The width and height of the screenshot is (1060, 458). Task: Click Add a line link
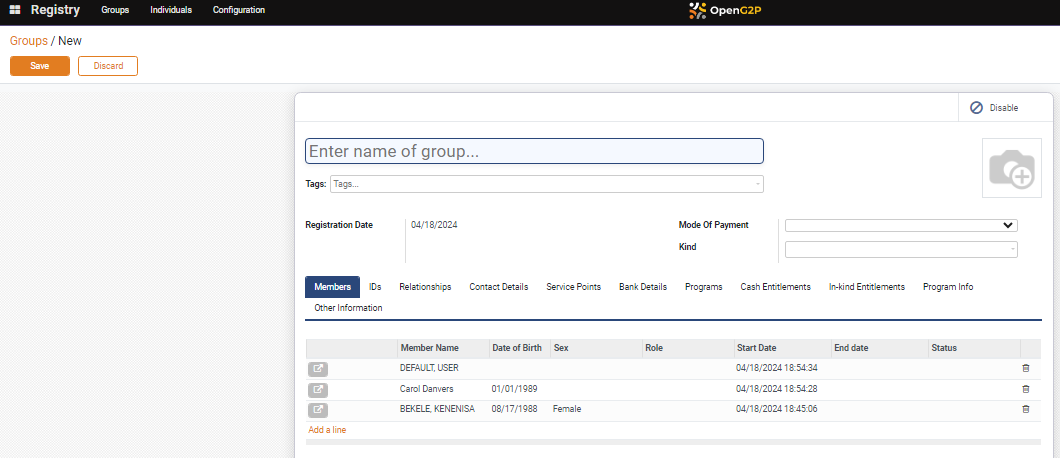tap(327, 430)
